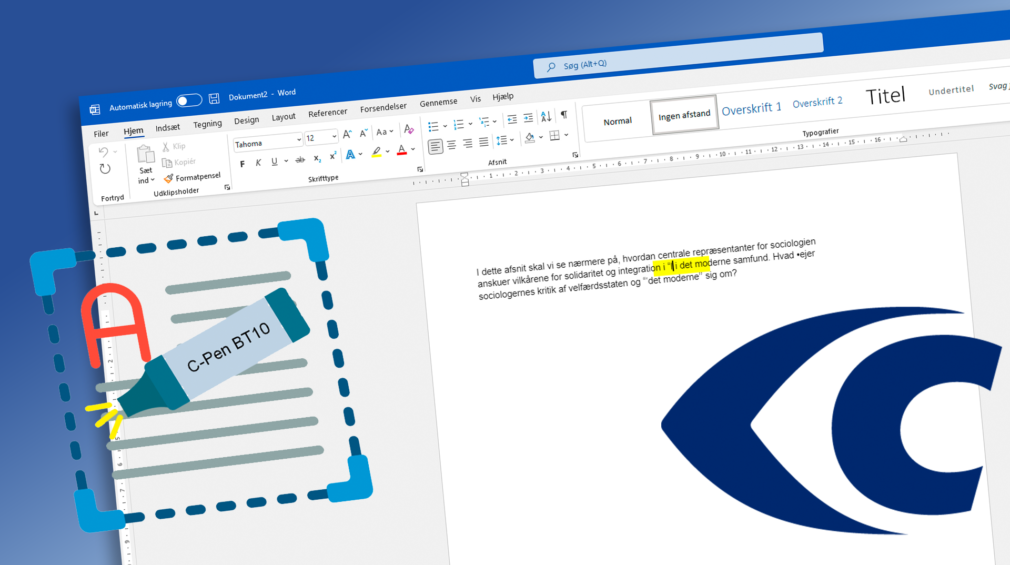The width and height of the screenshot is (1010, 565).
Task: Toggle underline (U) formatting
Action: 274,161
